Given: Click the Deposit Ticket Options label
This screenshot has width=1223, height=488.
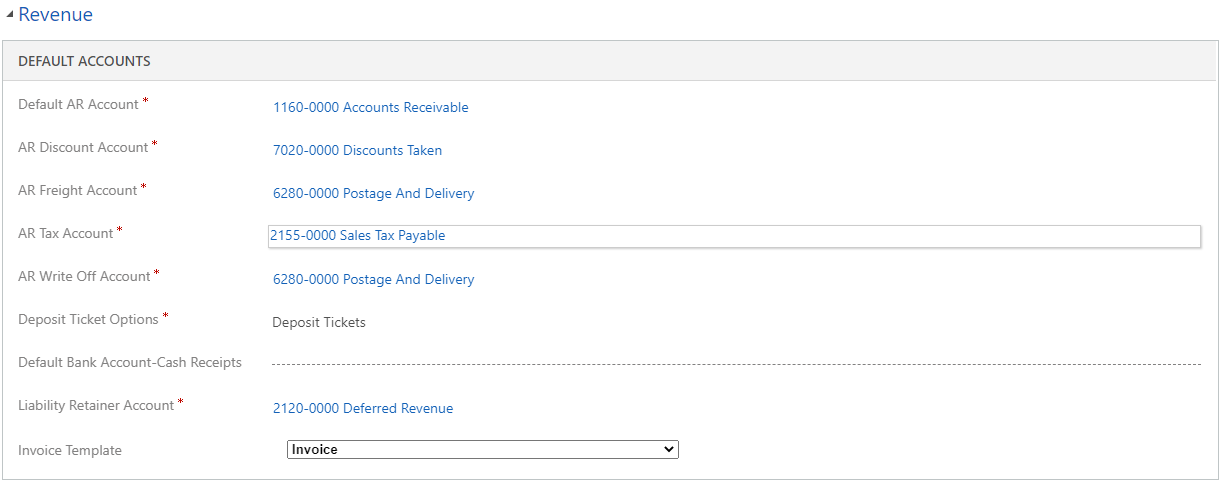Looking at the screenshot, I should [x=88, y=319].
